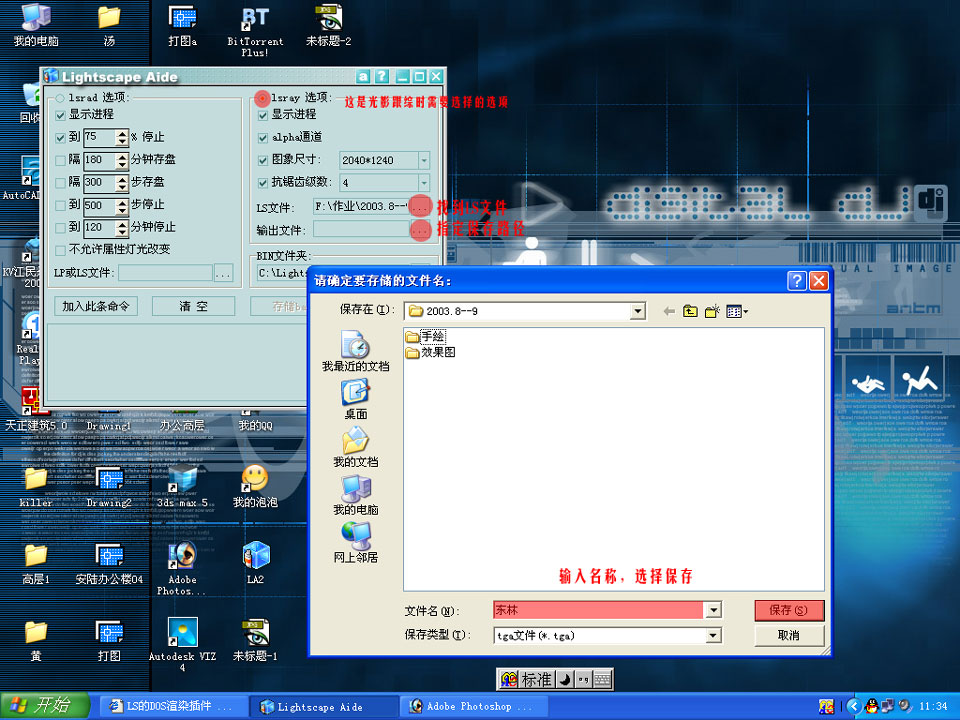Viewport: 960px width, 720px height.
Task: Enable 到 120 分钟停止 checkbox
Action: [x=60, y=228]
